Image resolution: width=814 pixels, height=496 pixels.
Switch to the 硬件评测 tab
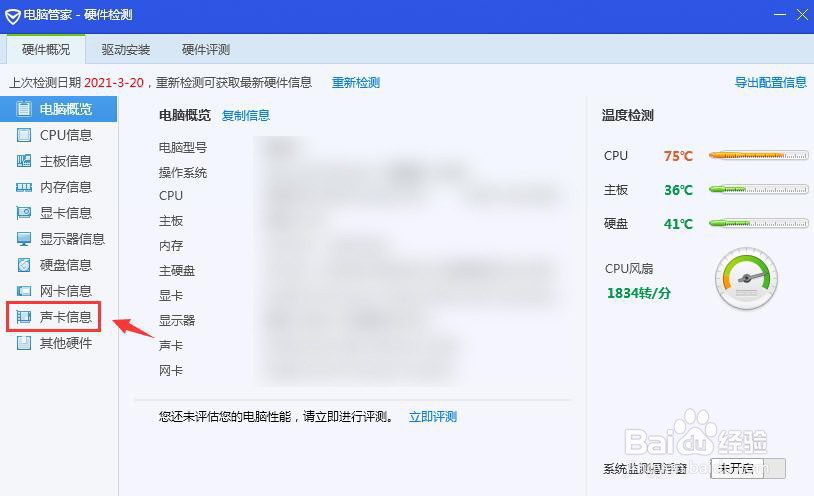(x=206, y=49)
